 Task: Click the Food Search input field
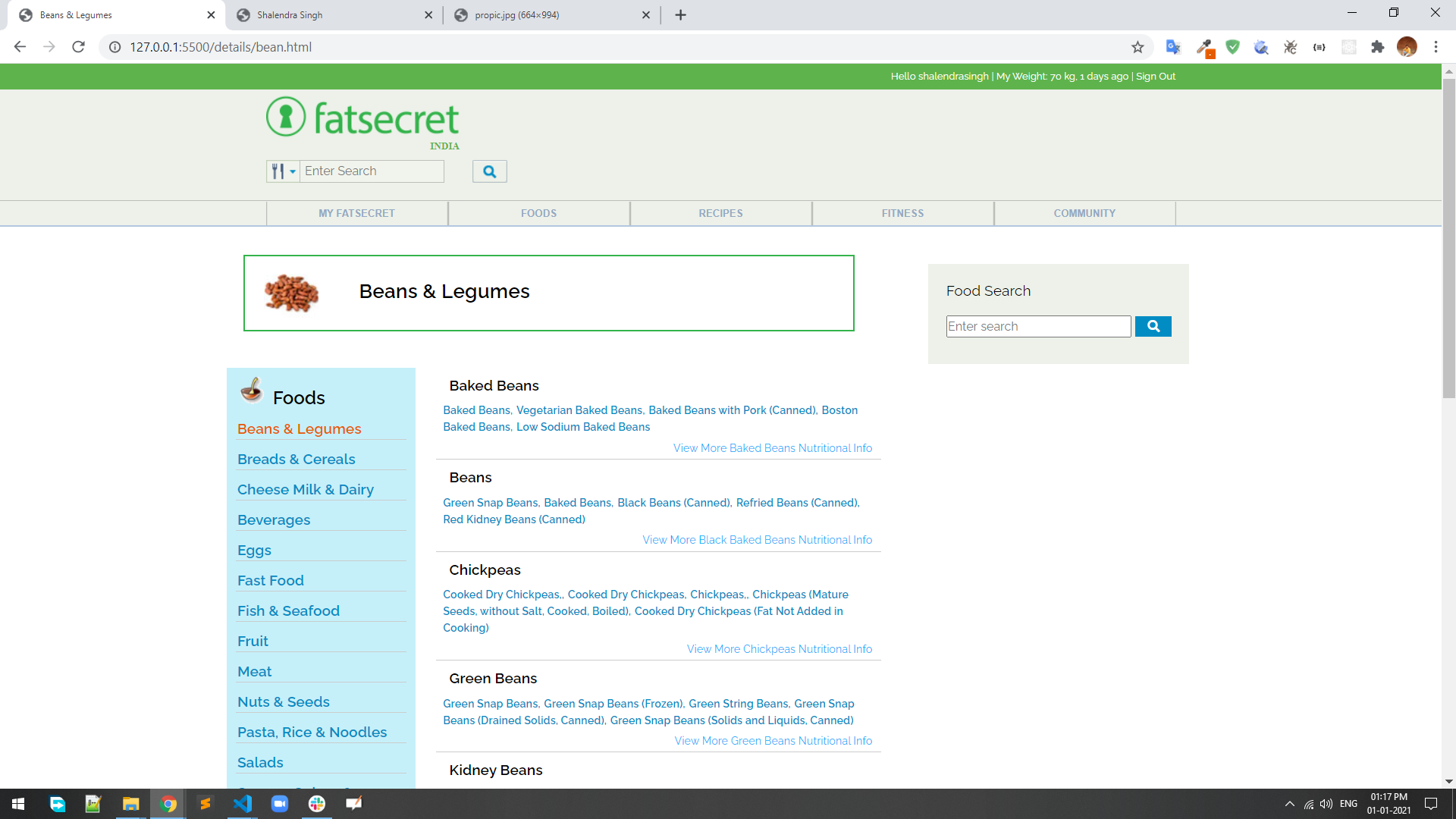(x=1037, y=326)
